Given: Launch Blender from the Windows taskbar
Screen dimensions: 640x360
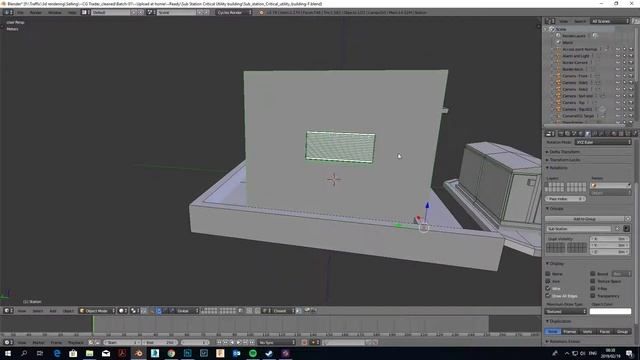Looking at the screenshot, I should (138, 353).
